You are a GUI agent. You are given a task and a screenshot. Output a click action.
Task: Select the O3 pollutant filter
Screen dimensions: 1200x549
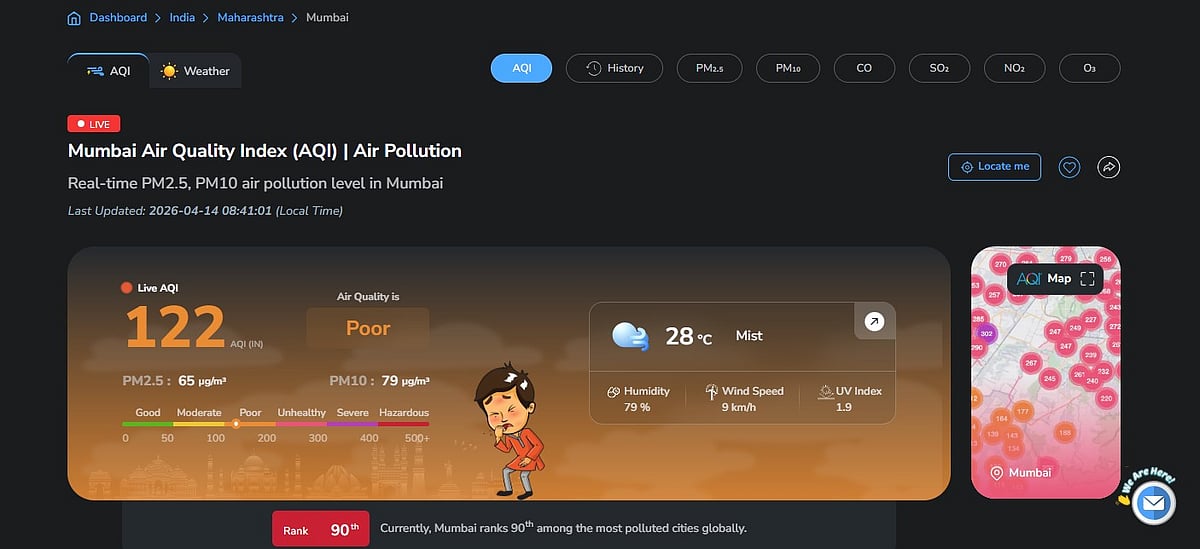tap(1089, 68)
